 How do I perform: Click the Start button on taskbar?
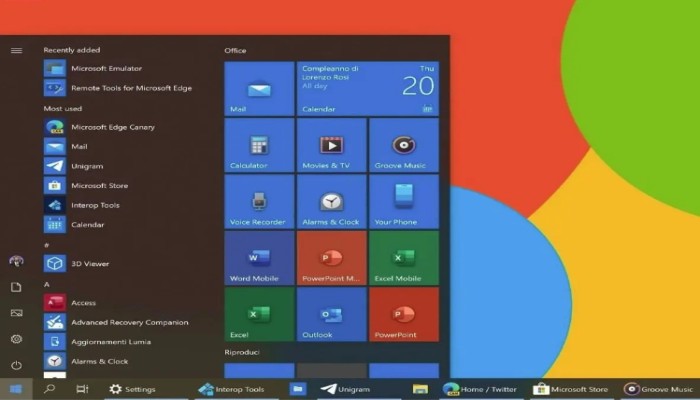click(x=16, y=389)
